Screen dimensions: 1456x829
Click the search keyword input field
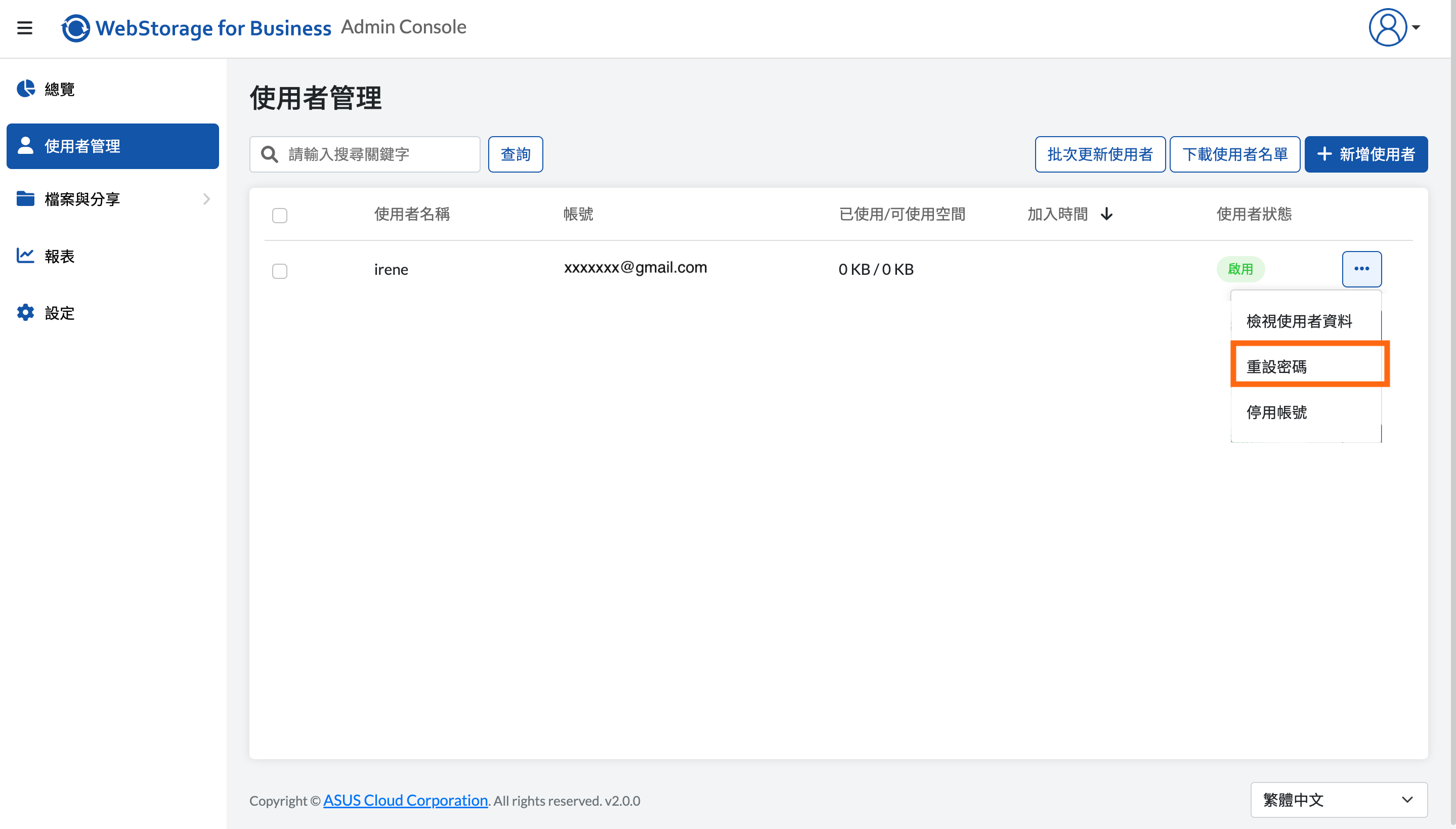click(365, 154)
